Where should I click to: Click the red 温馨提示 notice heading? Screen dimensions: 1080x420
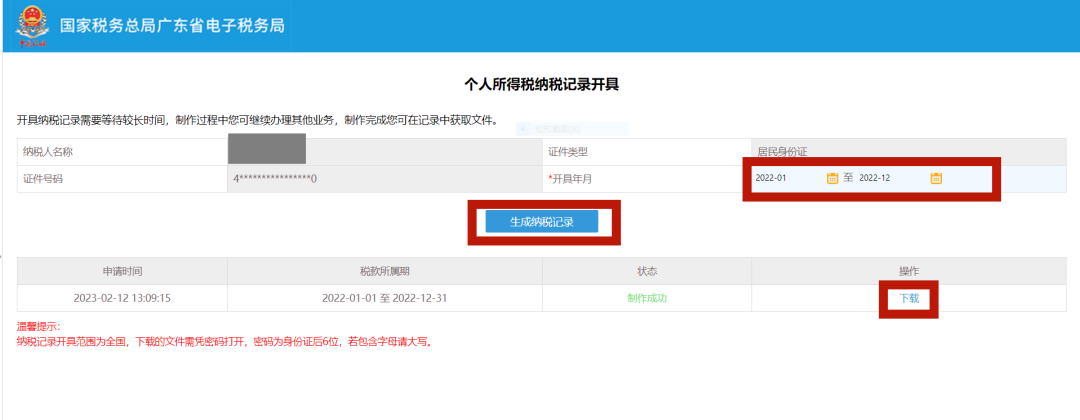coord(39,327)
